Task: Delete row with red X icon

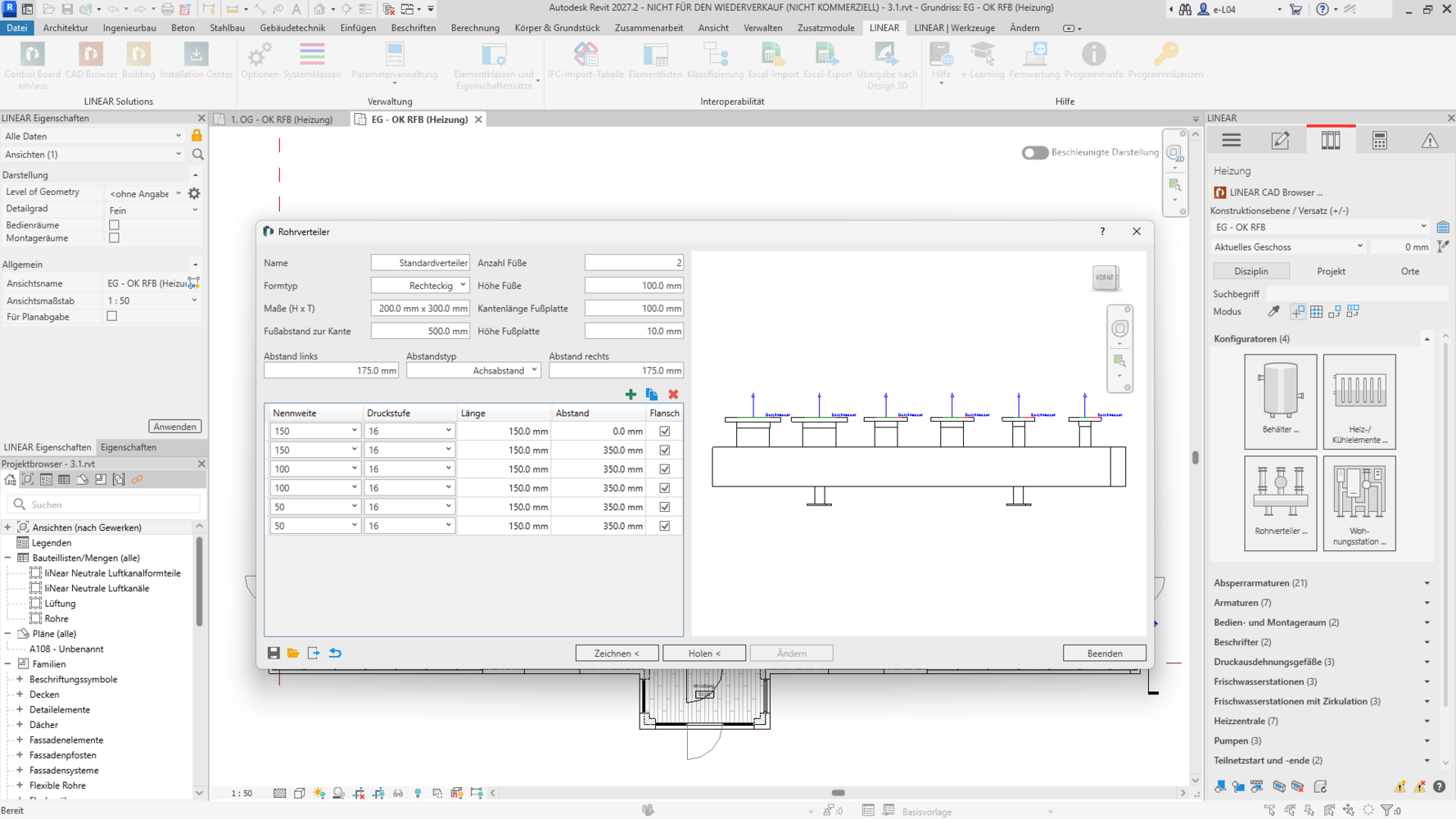Action: point(673,395)
